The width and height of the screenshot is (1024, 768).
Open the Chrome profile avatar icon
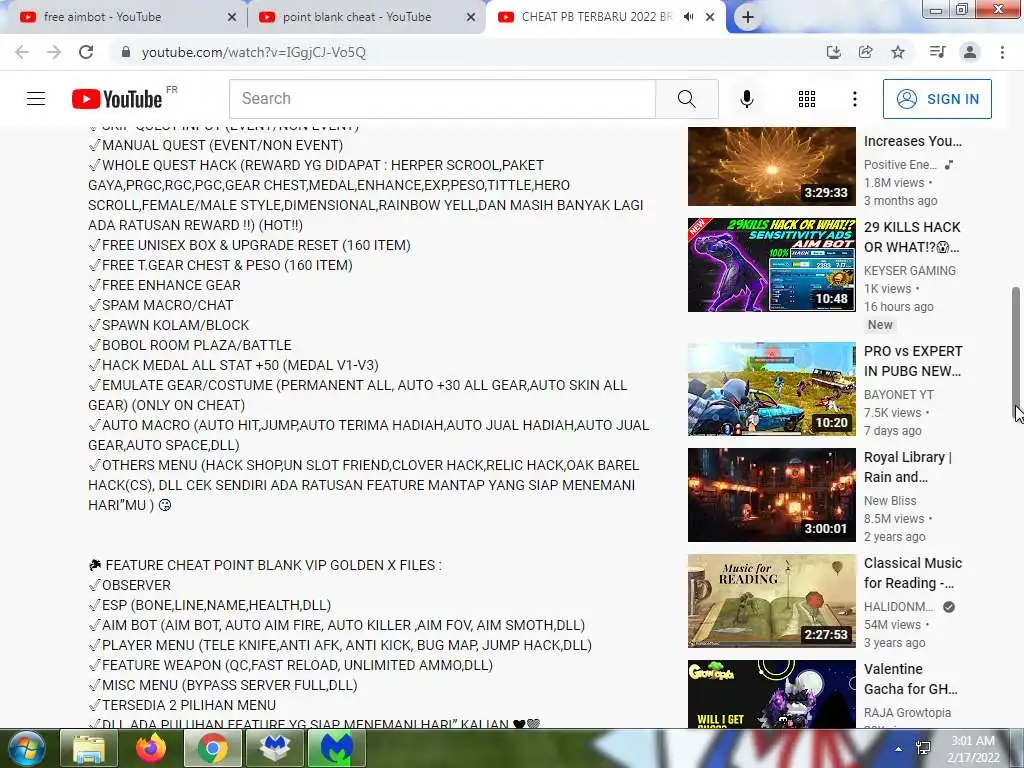click(970, 52)
